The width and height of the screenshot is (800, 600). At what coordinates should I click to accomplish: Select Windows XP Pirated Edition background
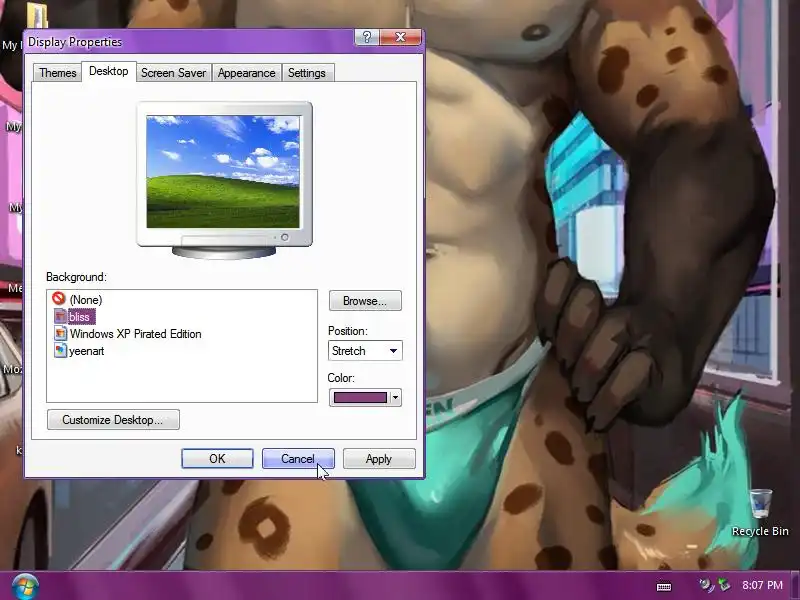128,334
